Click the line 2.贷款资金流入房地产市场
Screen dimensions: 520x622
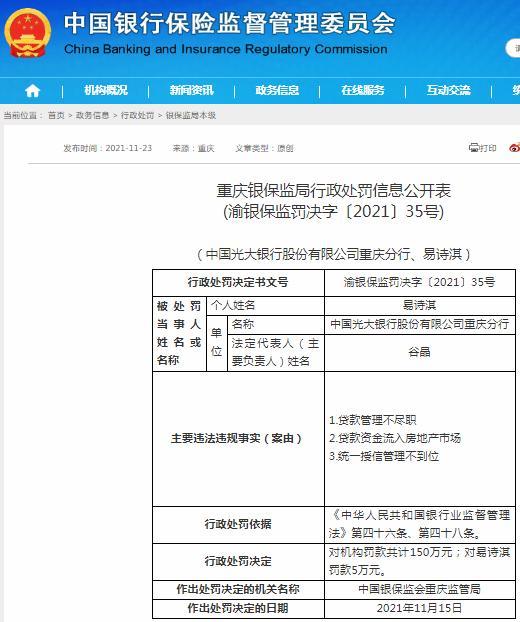coord(395,438)
